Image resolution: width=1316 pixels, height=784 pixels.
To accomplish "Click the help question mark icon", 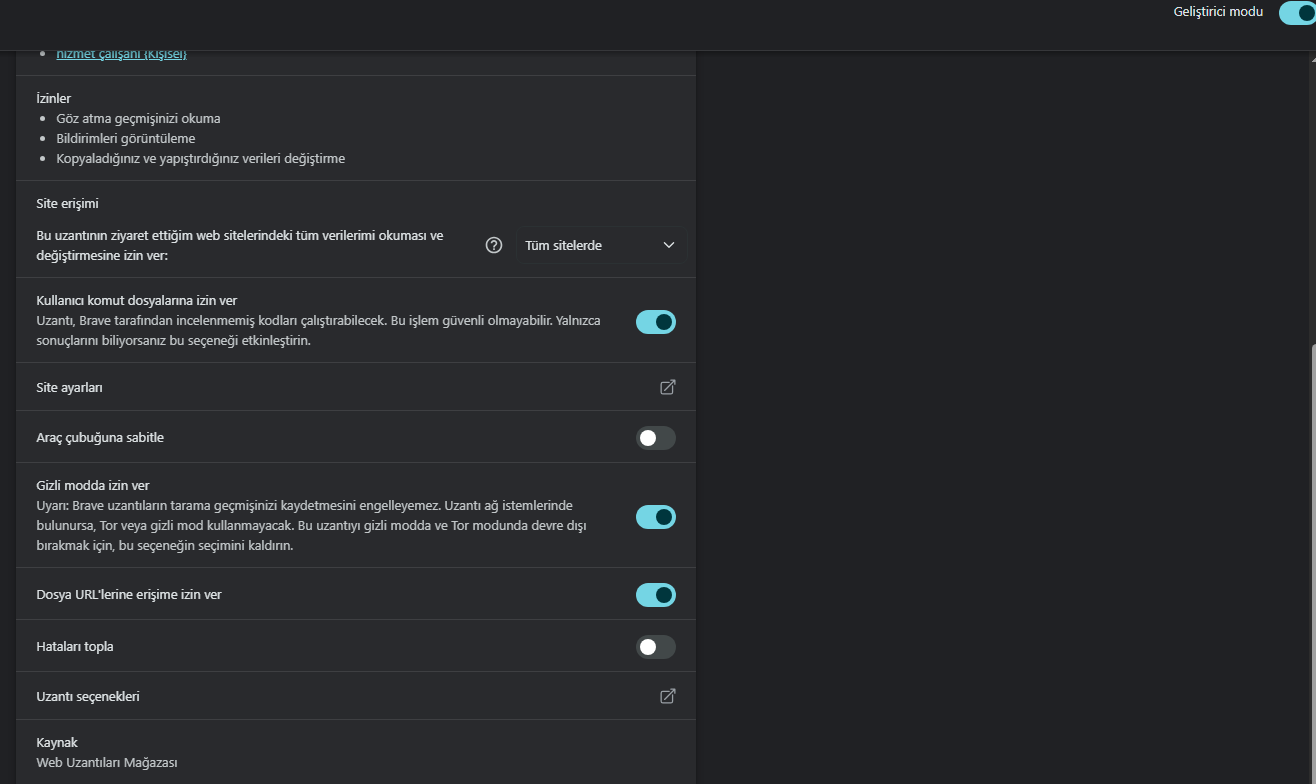I will point(493,245).
